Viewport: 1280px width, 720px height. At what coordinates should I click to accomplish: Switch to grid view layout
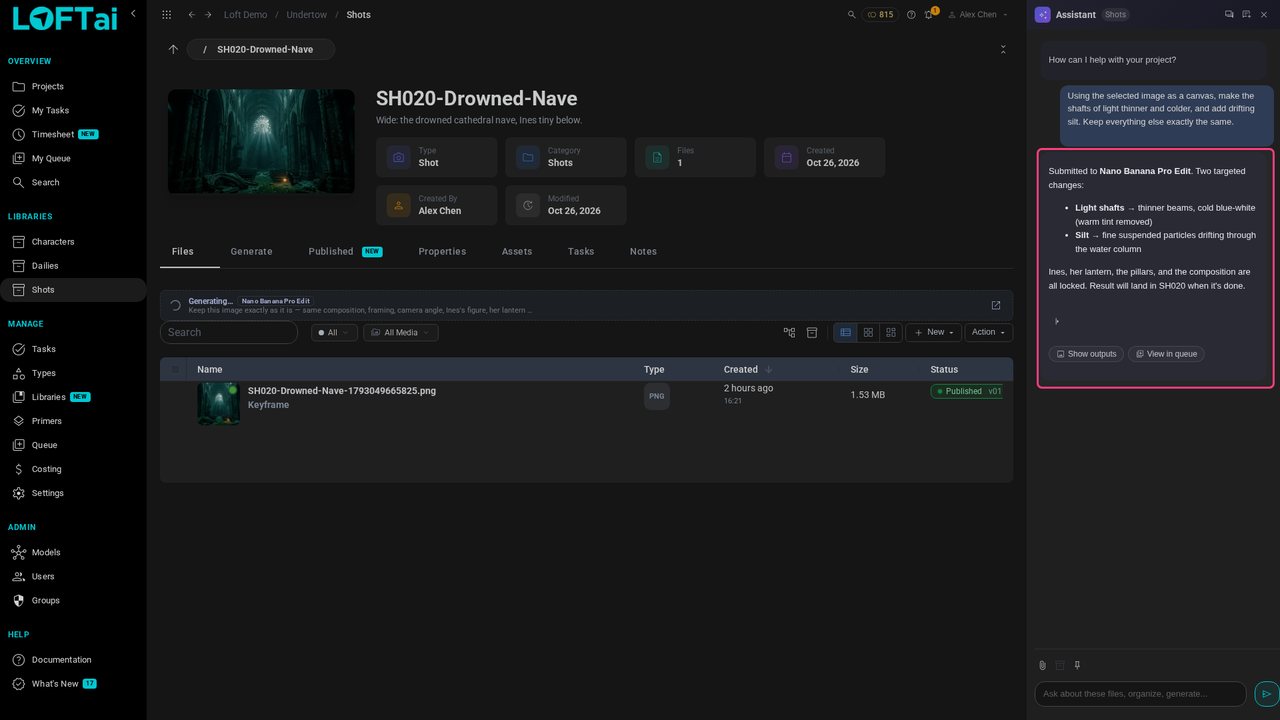tap(868, 332)
